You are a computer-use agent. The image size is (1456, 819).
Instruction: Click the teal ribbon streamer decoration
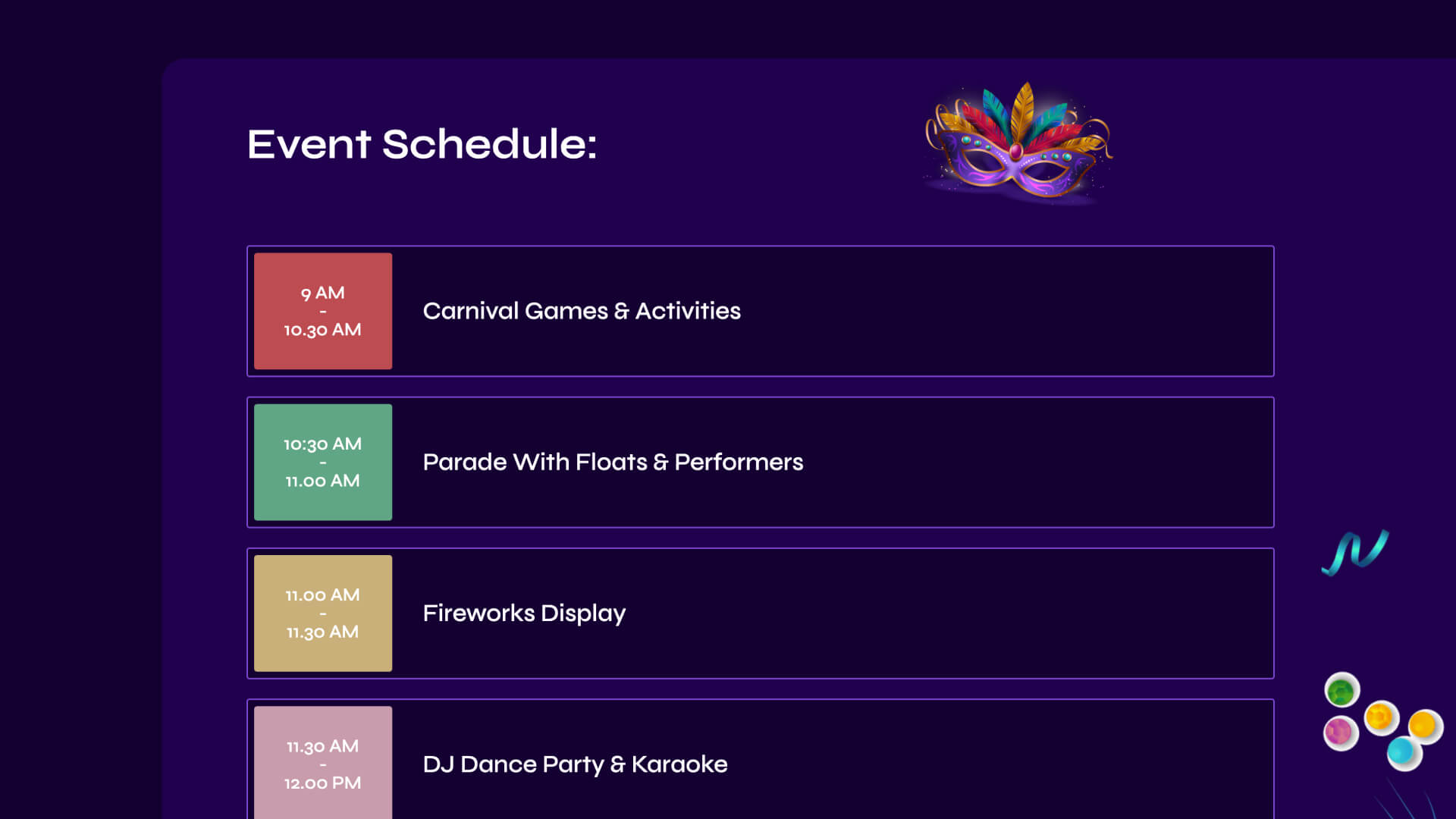tap(1355, 553)
